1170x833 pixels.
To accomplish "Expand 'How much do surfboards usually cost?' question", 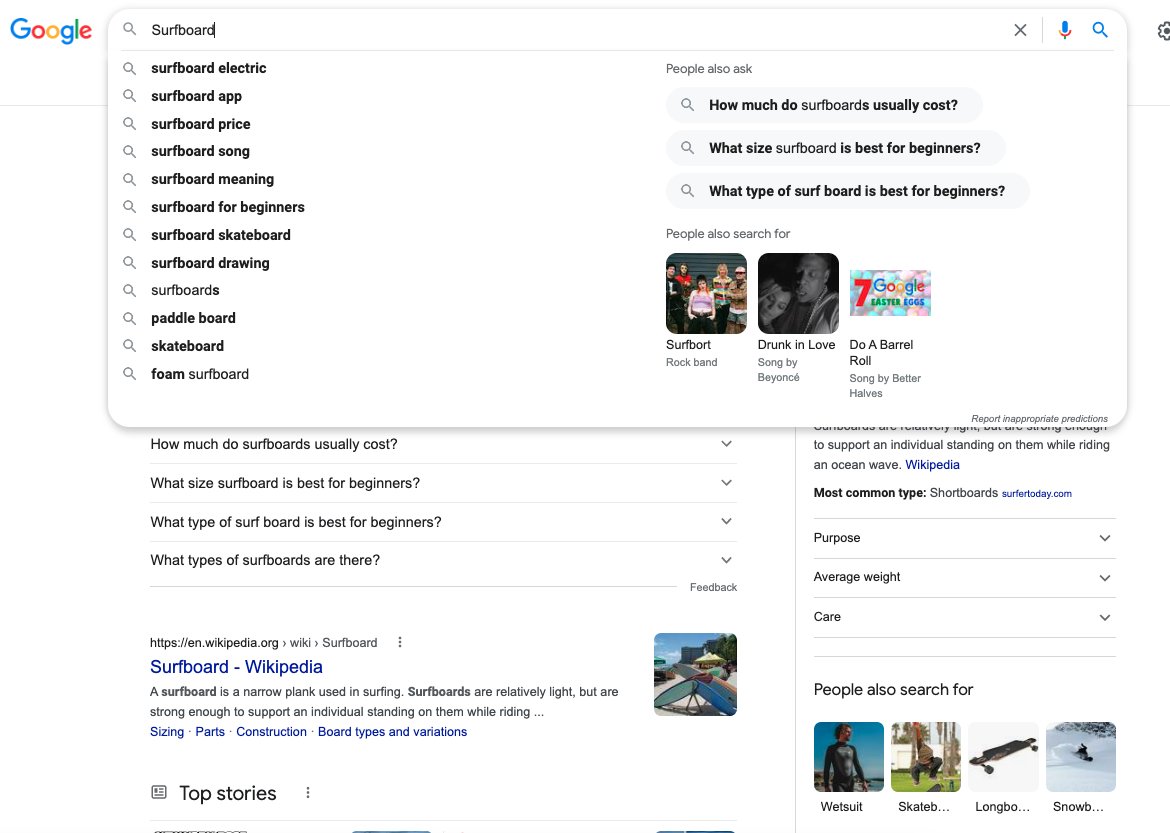I will pyautogui.click(x=443, y=444).
